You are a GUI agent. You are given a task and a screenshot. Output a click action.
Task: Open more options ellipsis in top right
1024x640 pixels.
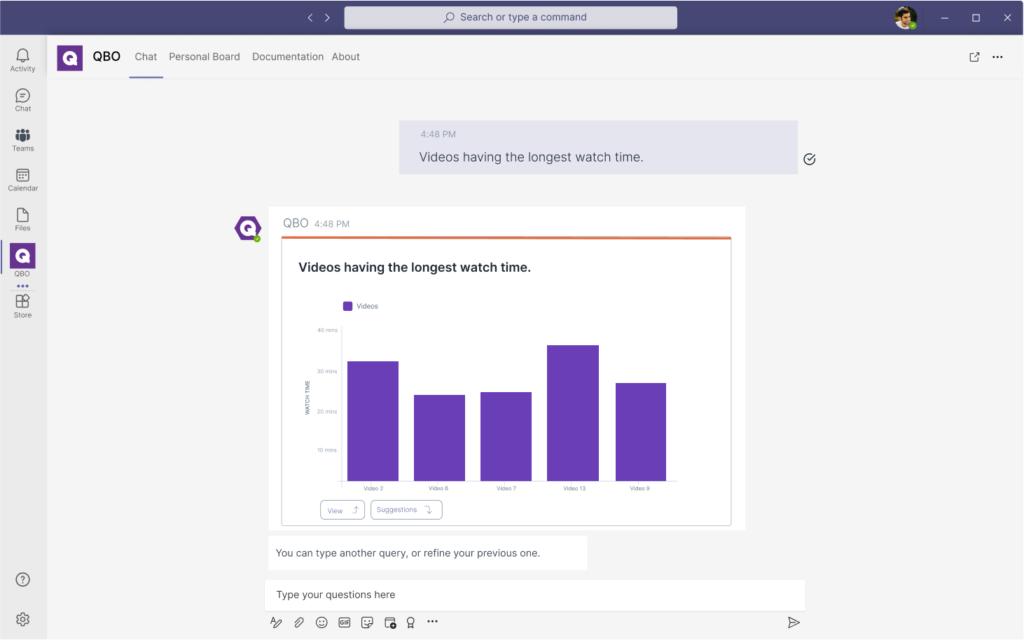997,57
